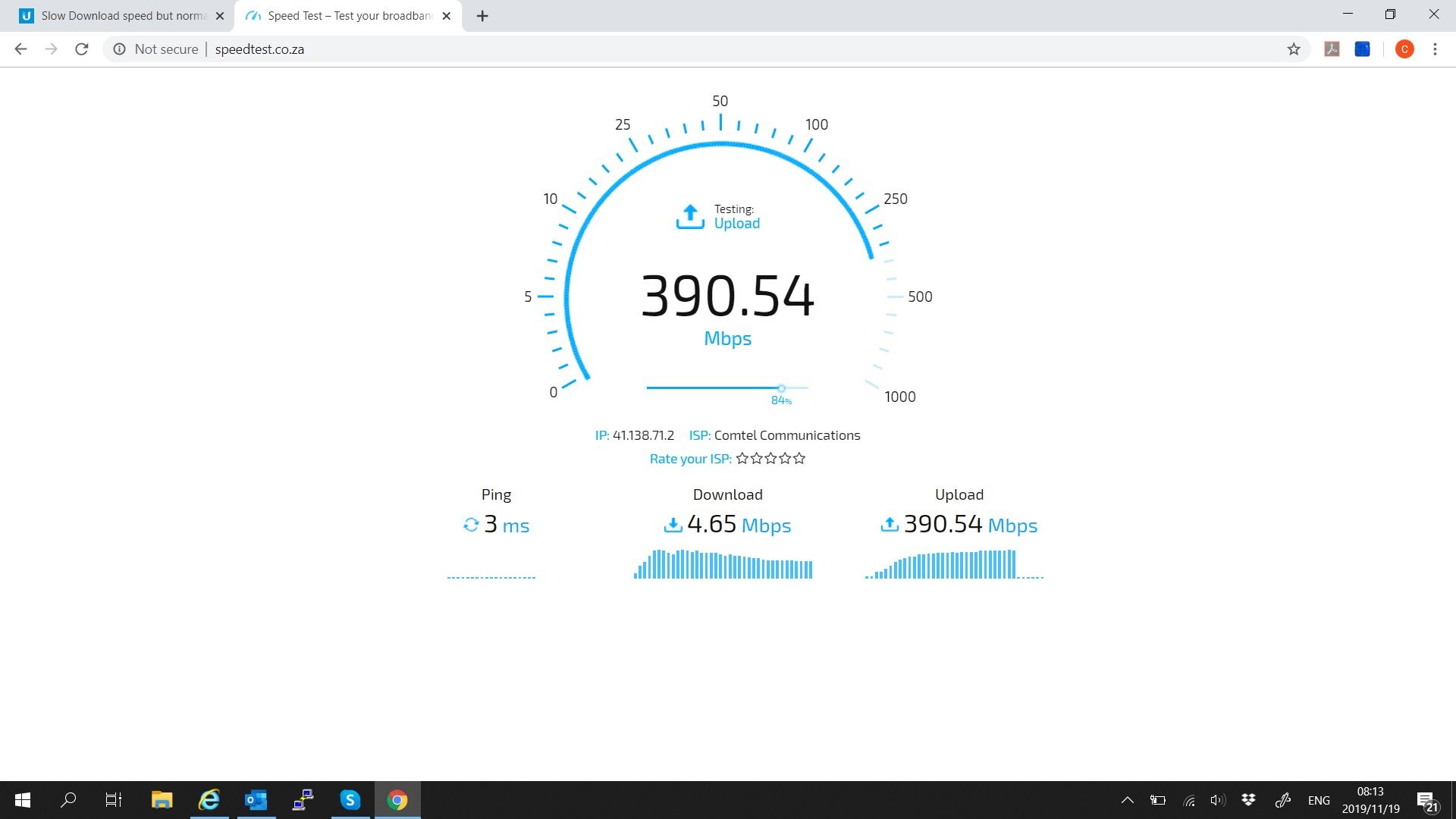Click the upload icon in the gauge

(690, 216)
